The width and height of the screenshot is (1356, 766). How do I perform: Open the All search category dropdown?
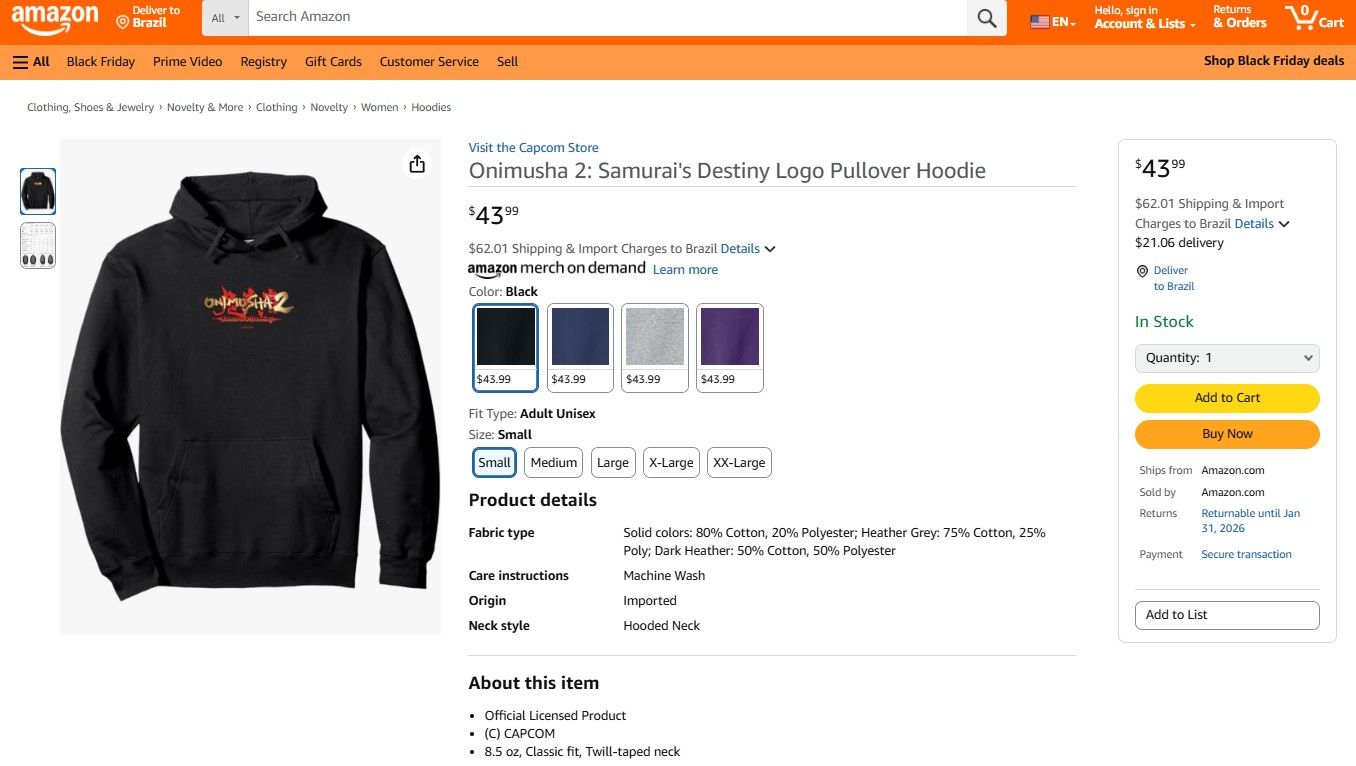[225, 18]
